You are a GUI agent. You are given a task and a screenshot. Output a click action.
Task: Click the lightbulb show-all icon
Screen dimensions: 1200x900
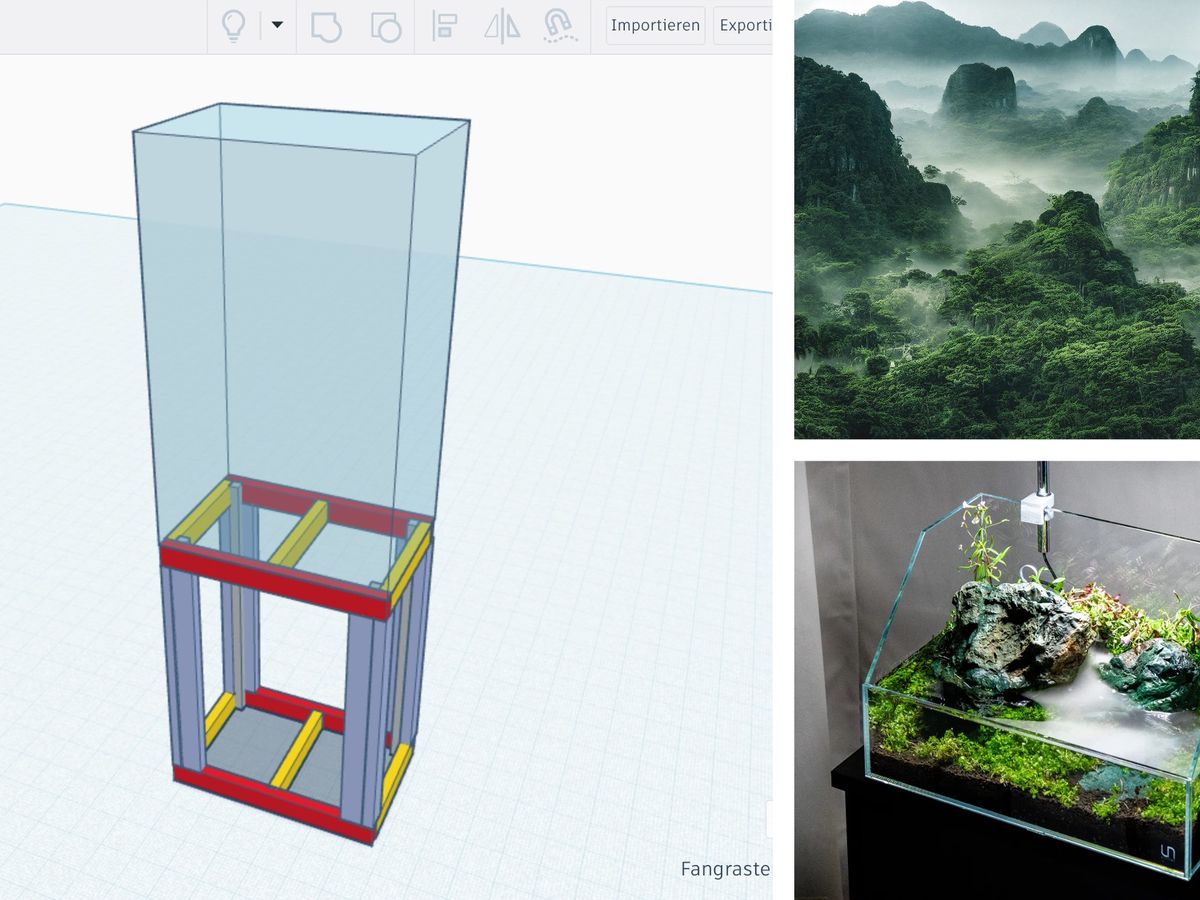[233, 26]
